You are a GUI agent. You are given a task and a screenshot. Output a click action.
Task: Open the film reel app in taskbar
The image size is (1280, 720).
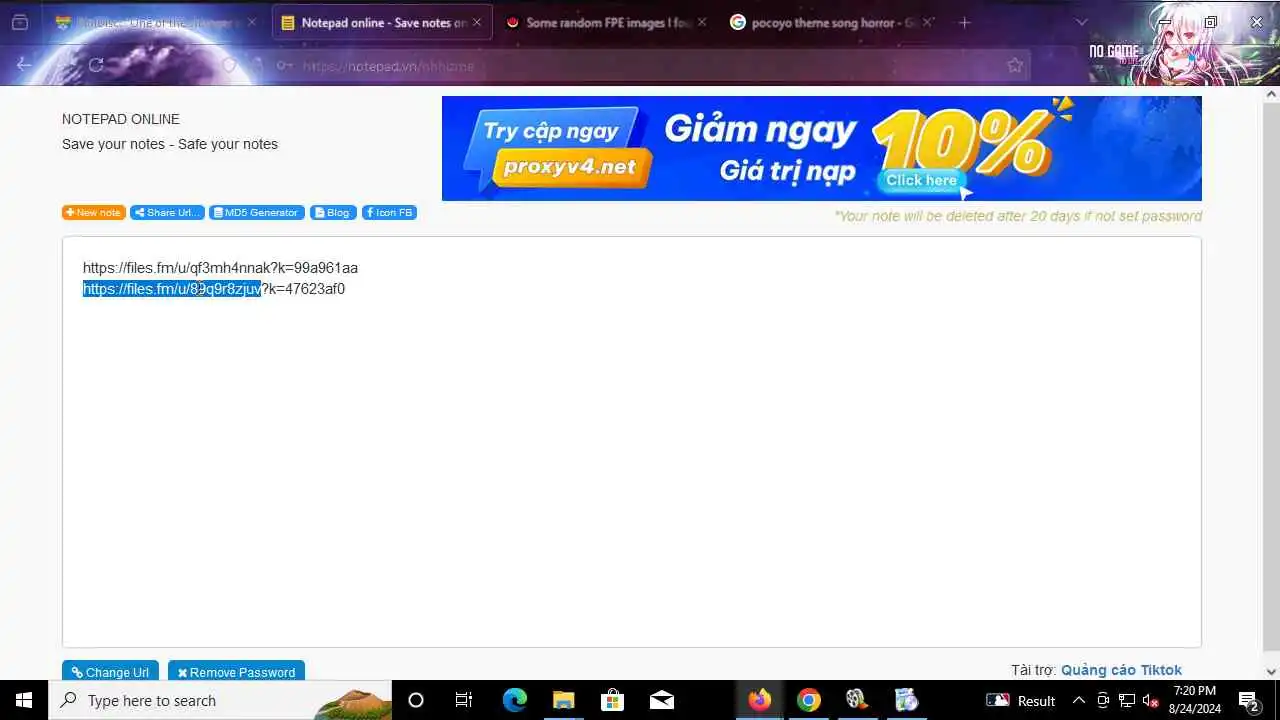[857, 700]
